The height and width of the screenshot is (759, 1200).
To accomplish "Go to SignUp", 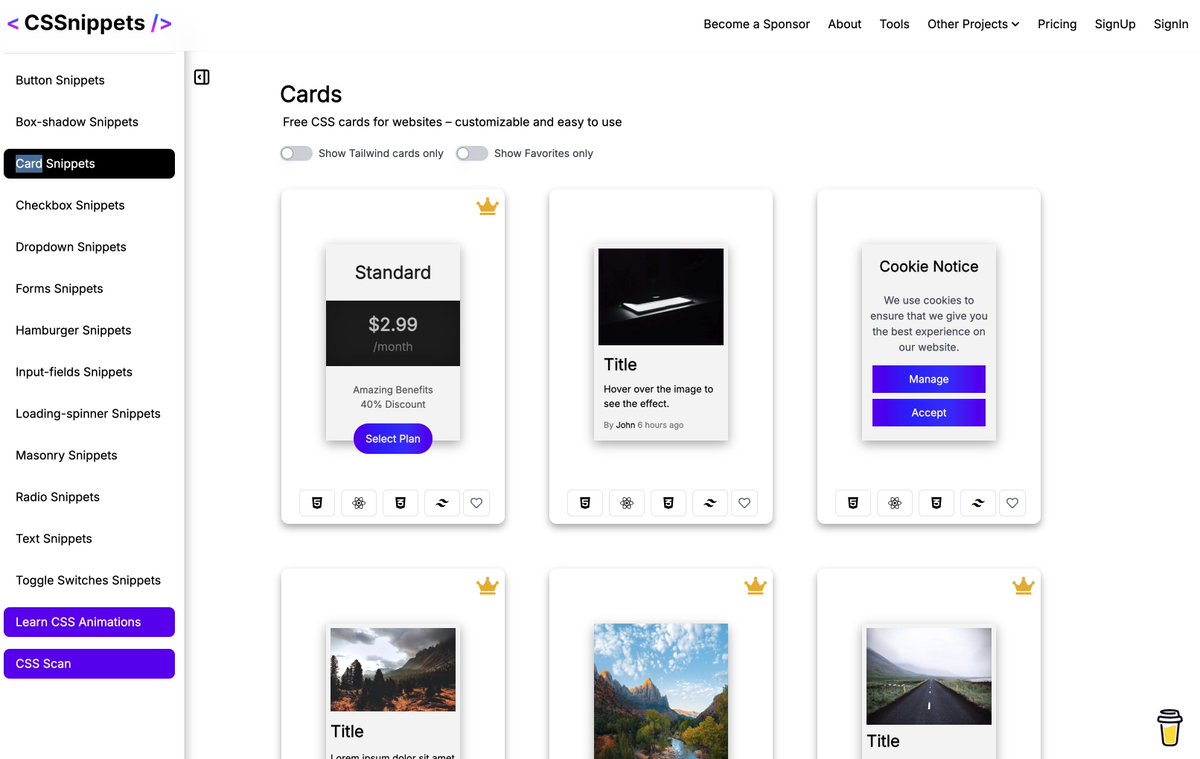I will pos(1115,24).
